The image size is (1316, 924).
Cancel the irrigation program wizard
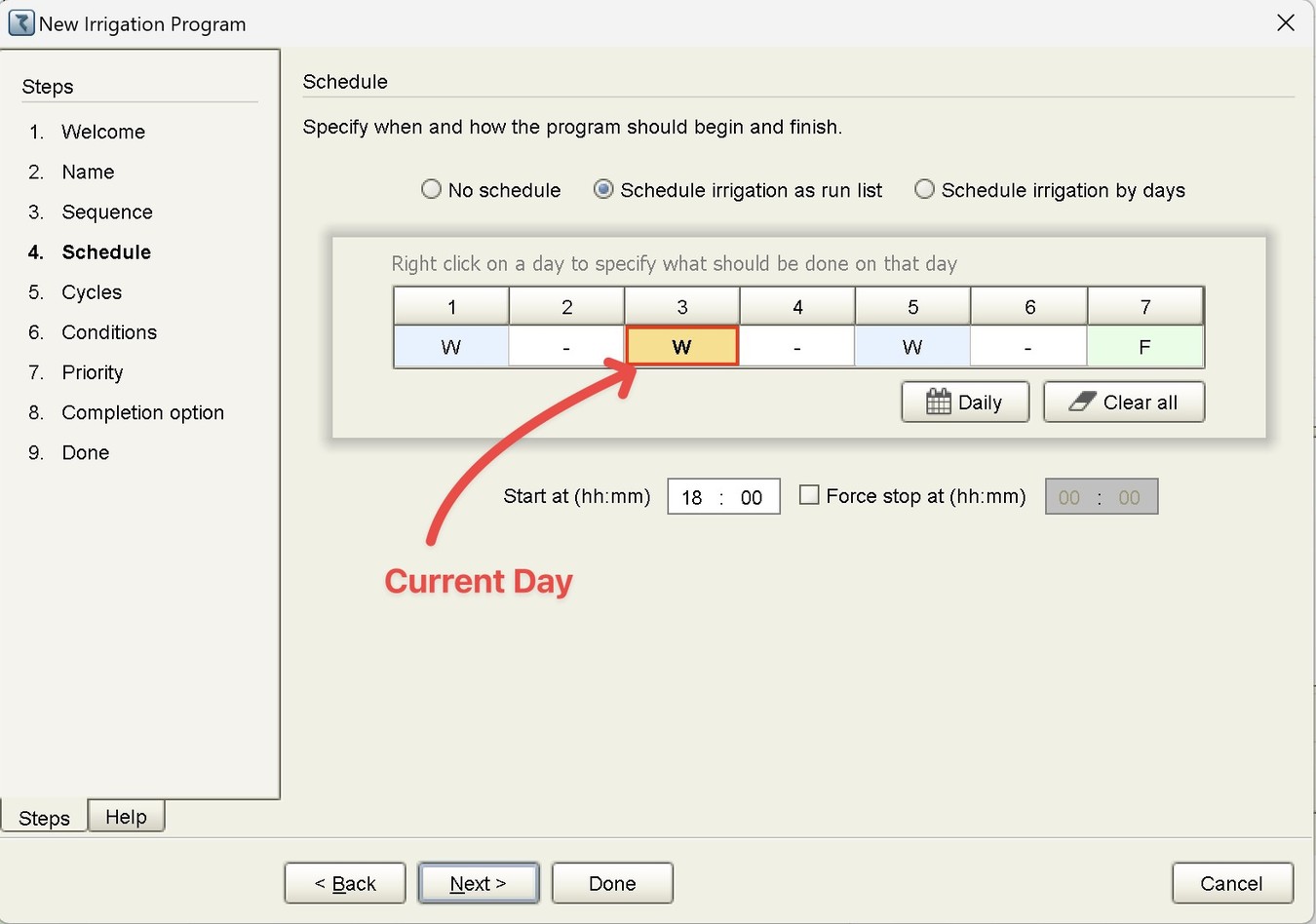[1231, 883]
